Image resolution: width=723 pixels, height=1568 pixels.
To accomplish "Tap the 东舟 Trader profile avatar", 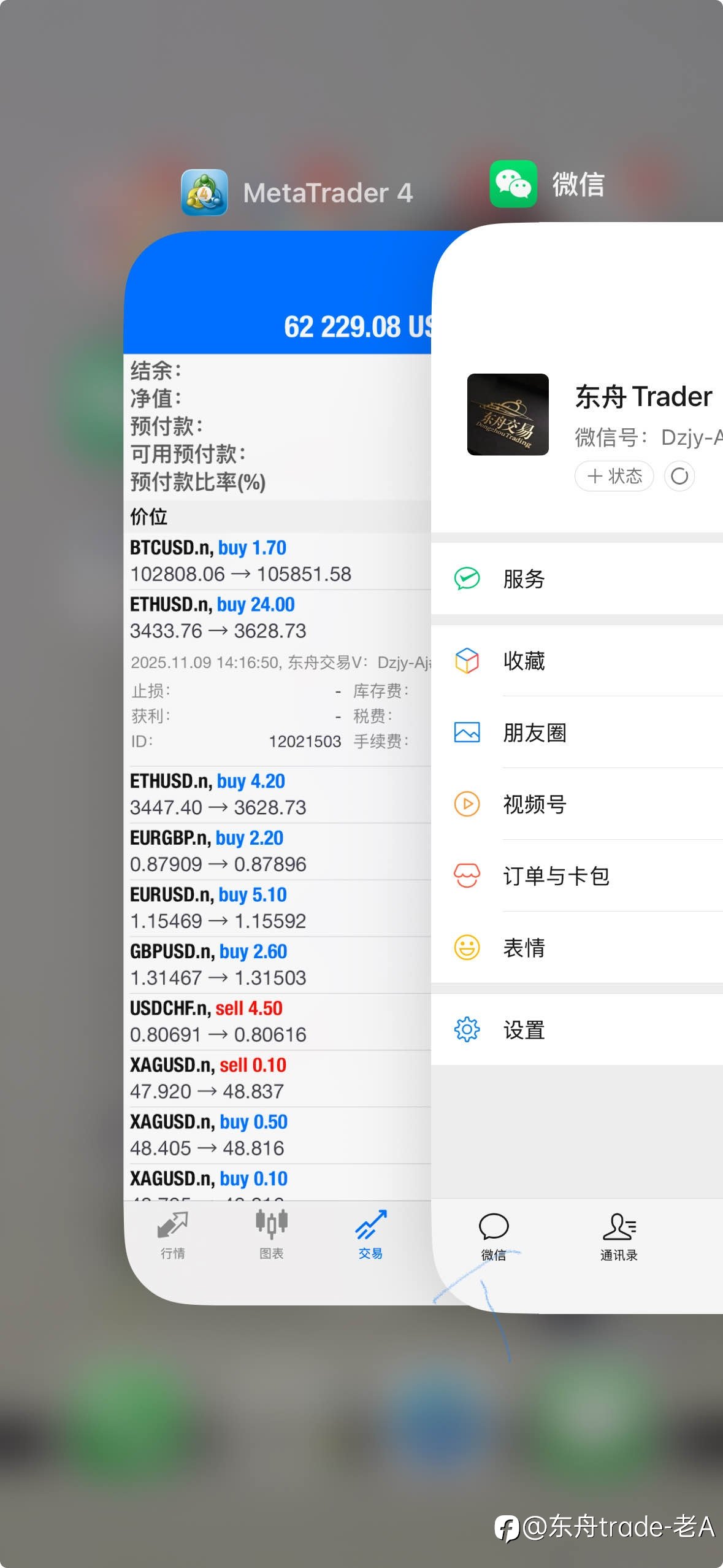I will (508, 414).
